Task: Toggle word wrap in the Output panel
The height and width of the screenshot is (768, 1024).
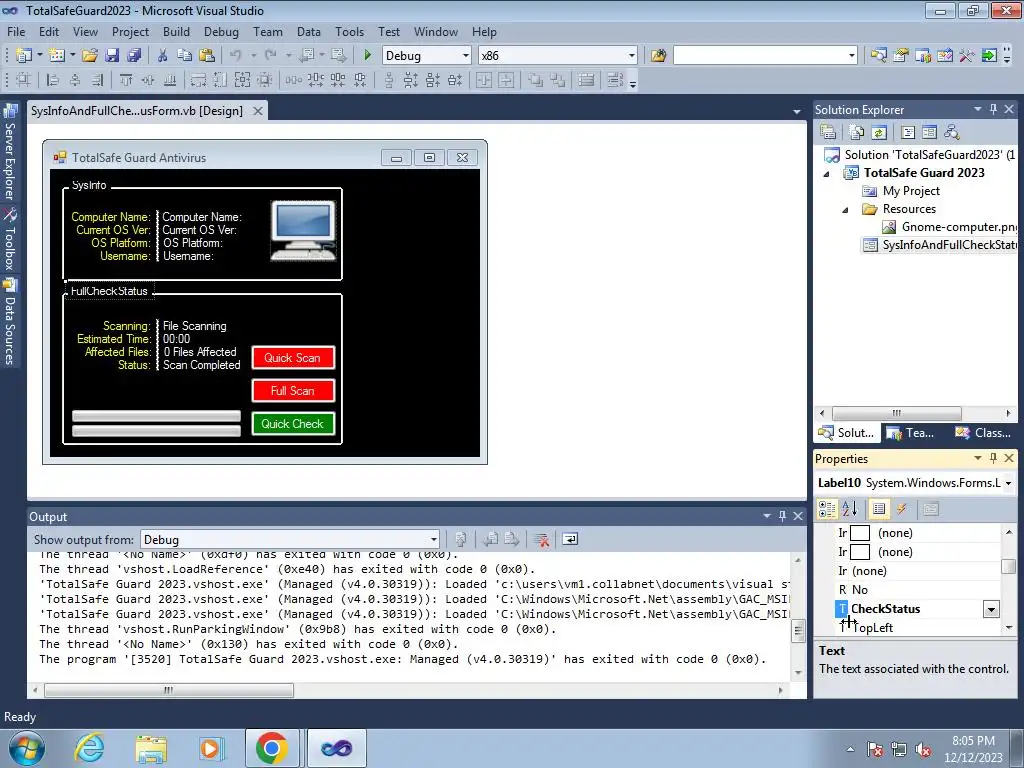Action: (570, 539)
